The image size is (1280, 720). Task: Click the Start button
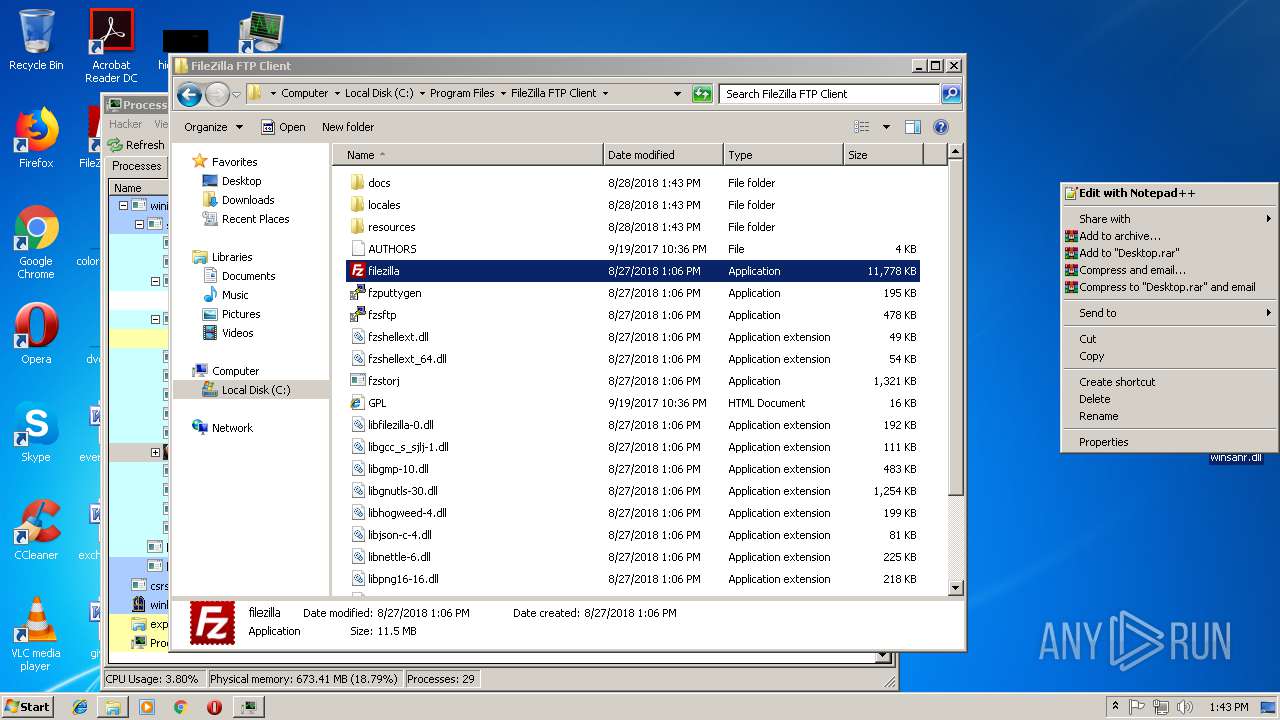[28, 706]
